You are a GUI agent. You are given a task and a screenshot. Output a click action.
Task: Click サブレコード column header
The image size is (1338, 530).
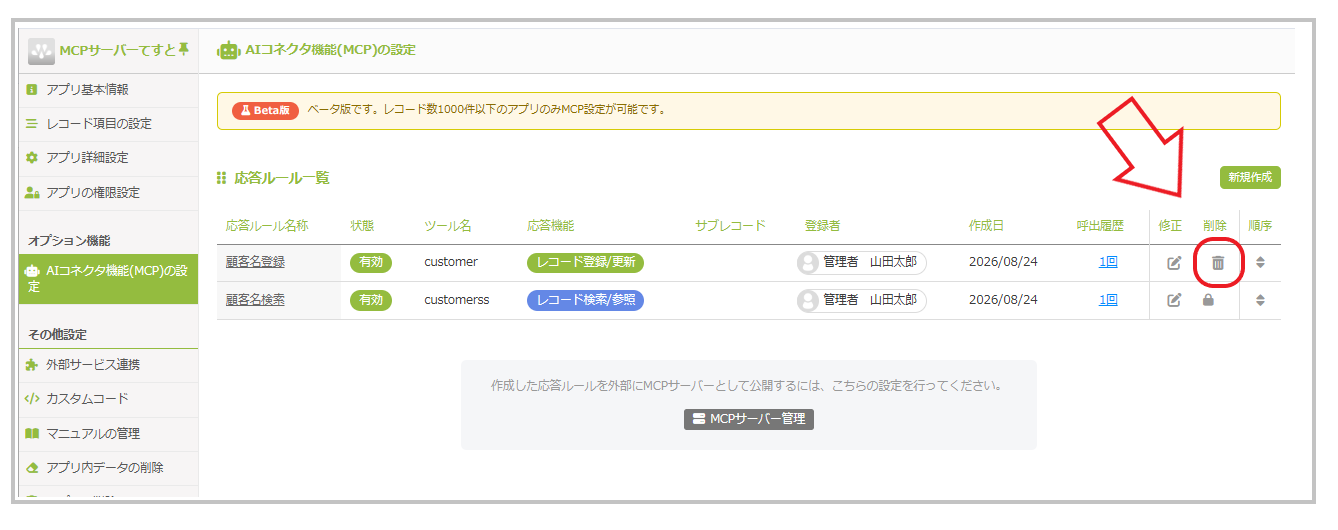click(x=730, y=226)
